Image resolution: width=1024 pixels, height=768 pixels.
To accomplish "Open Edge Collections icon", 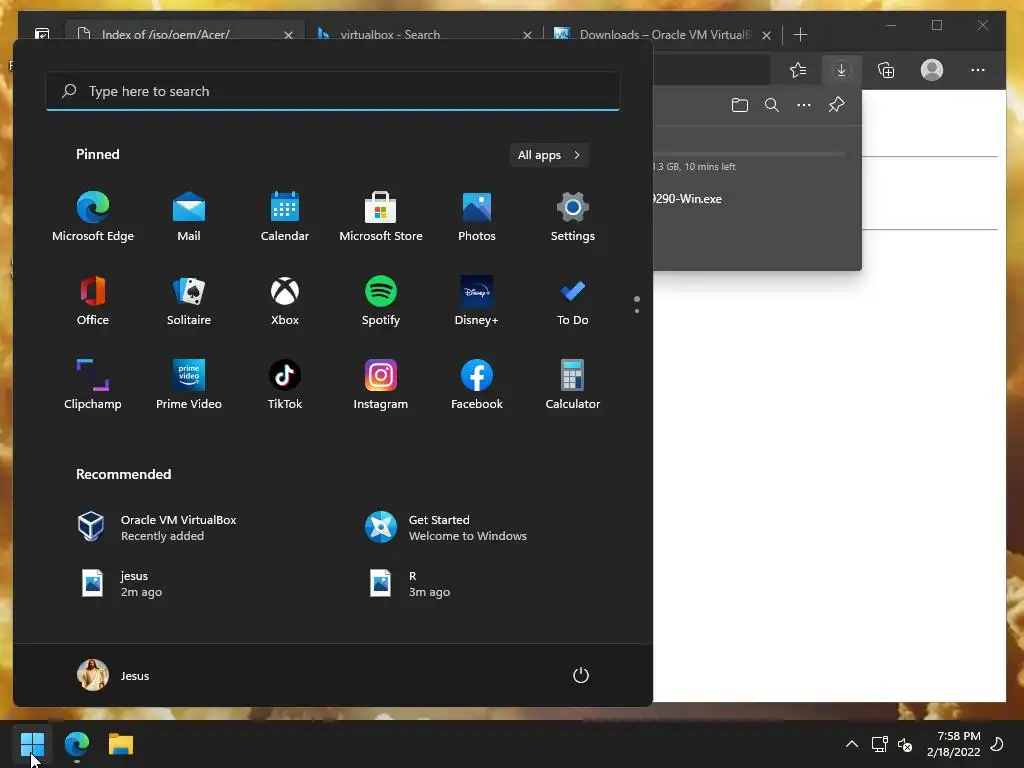I will pos(886,70).
